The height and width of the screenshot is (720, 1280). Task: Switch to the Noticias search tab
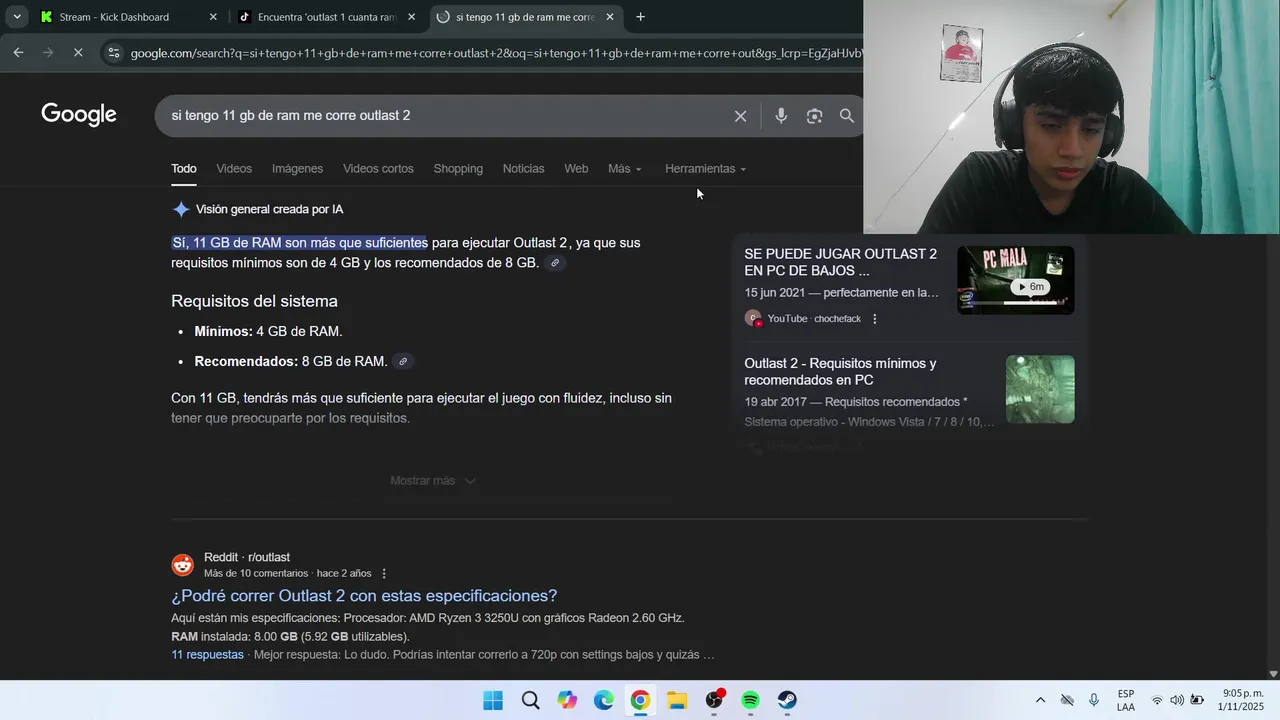click(523, 169)
